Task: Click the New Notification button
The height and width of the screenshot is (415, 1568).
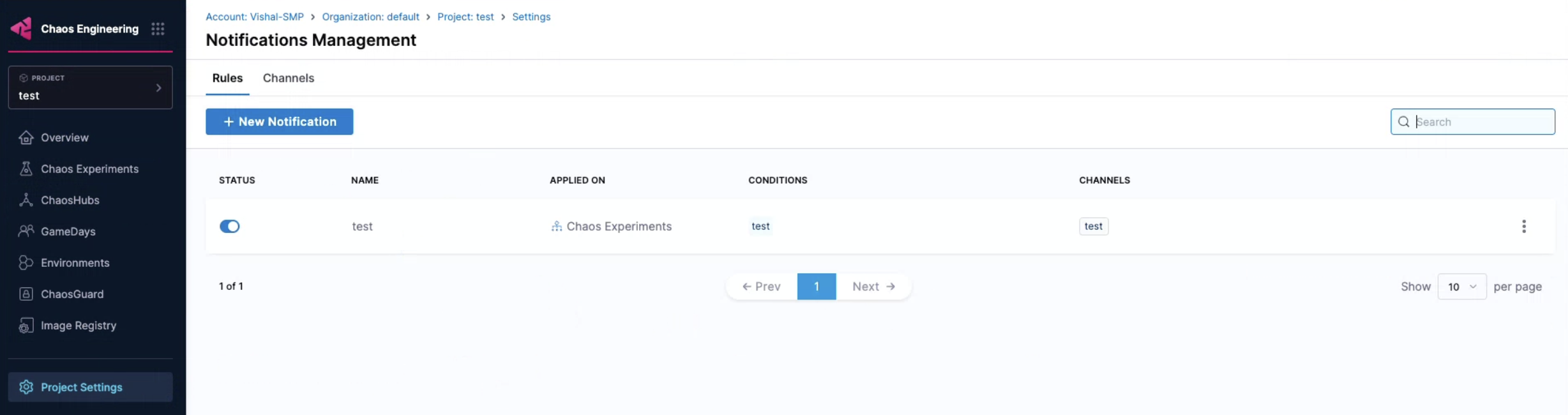Action: click(279, 122)
